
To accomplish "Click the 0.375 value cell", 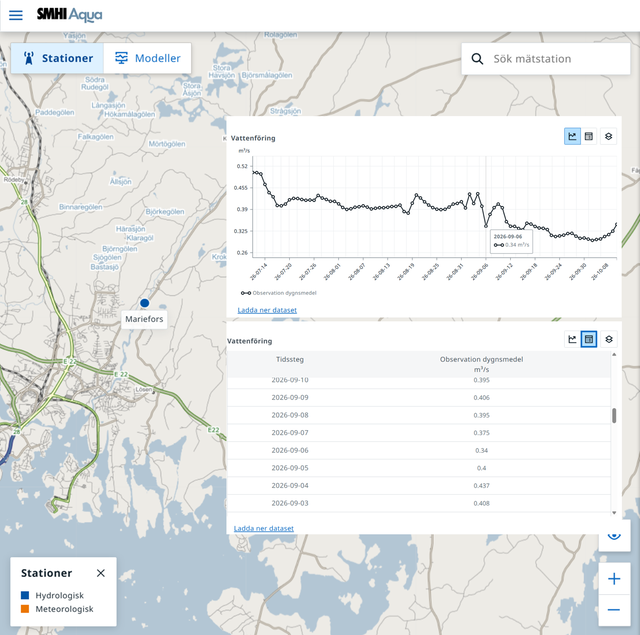I will pyautogui.click(x=482, y=433).
